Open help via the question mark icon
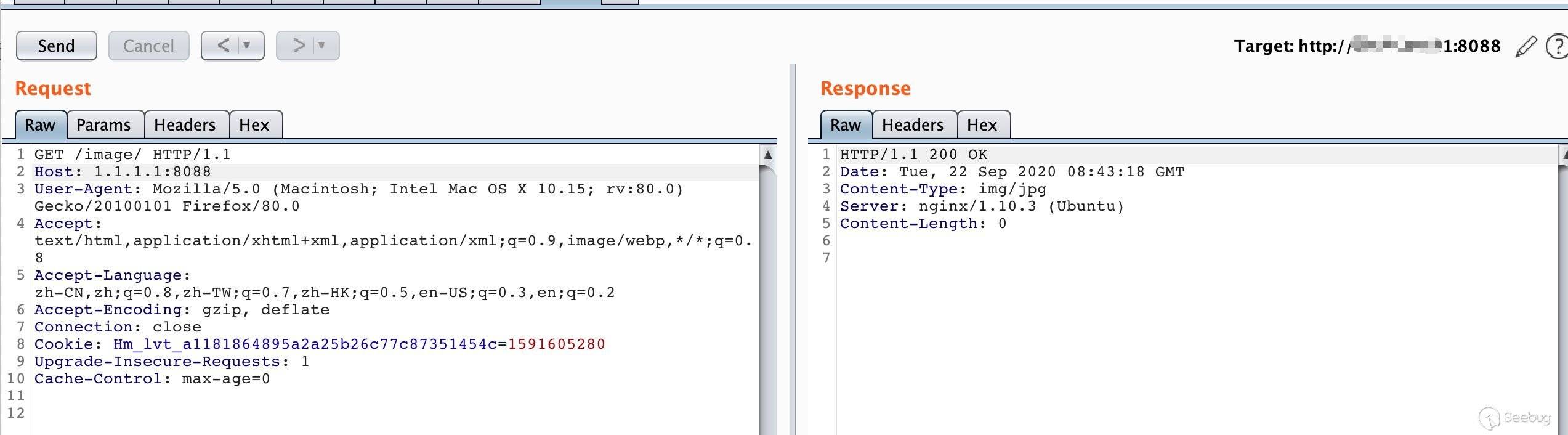Viewport: 1568px width, 435px height. pyautogui.click(x=1557, y=46)
